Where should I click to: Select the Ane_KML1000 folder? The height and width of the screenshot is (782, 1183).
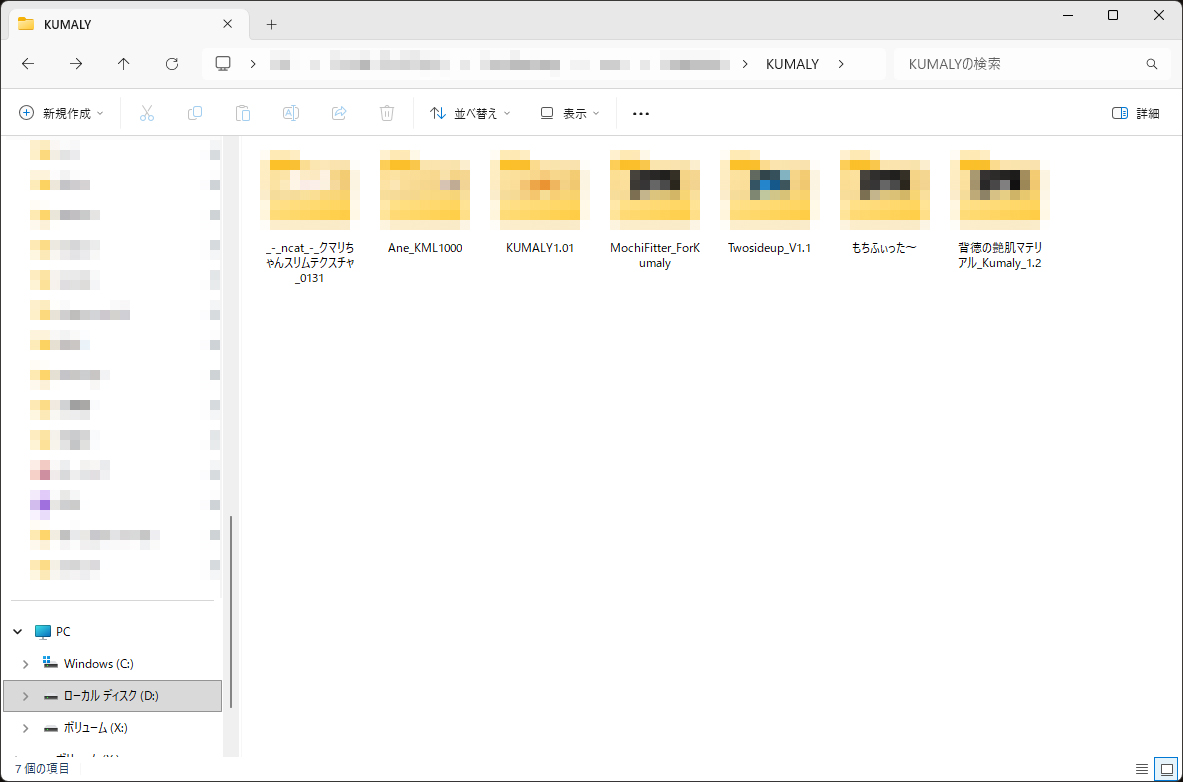click(425, 202)
